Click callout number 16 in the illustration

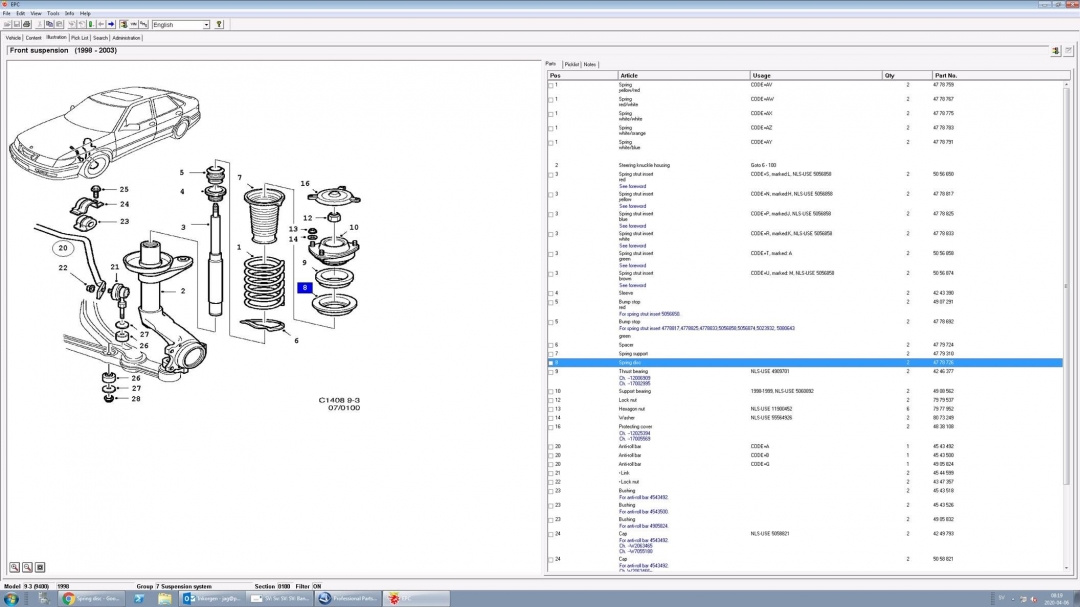point(306,184)
